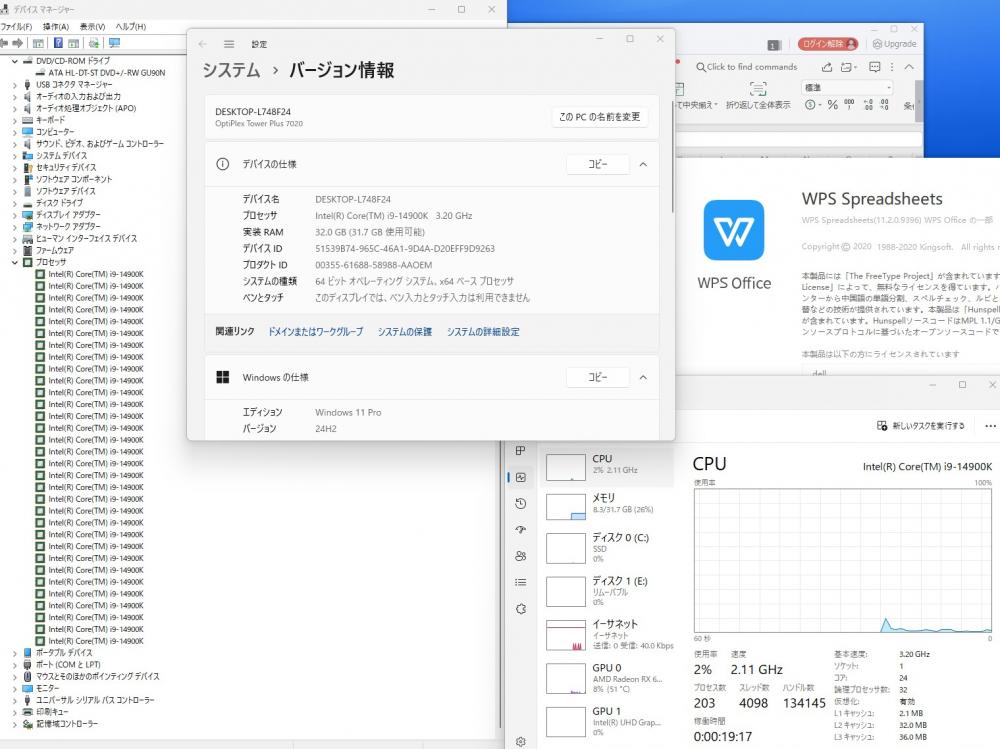Viewport: 1000px width, 749px height.
Task: Click the Click to find commands search box
Action: (x=747, y=67)
